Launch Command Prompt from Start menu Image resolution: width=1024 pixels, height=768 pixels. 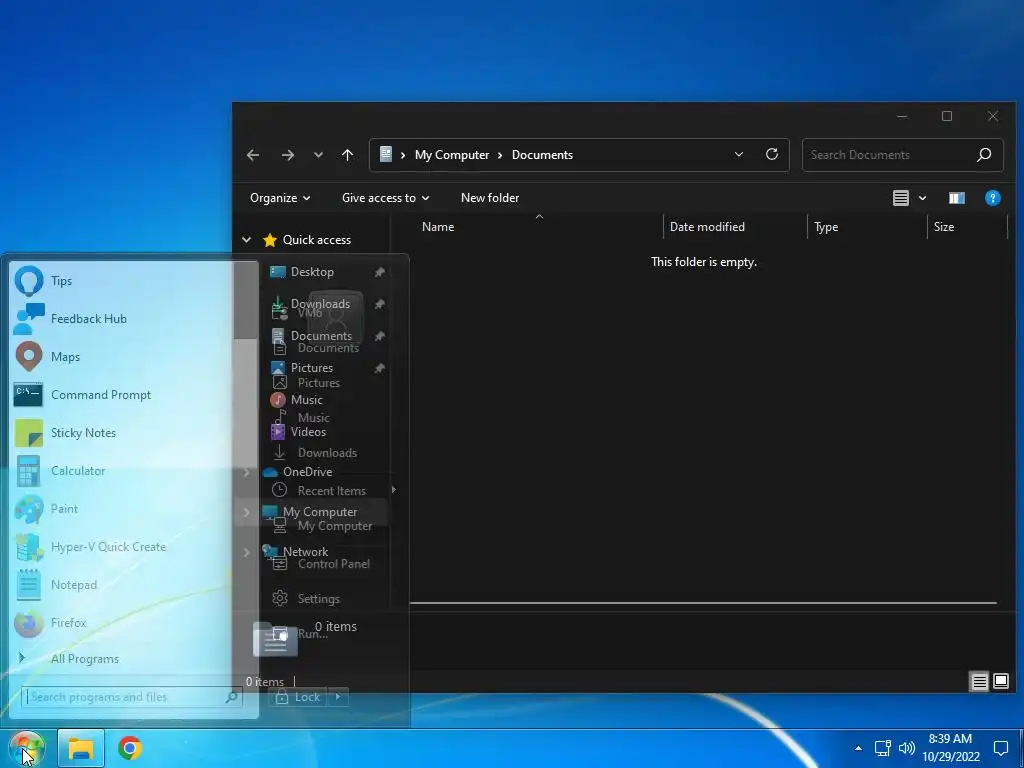[122, 394]
